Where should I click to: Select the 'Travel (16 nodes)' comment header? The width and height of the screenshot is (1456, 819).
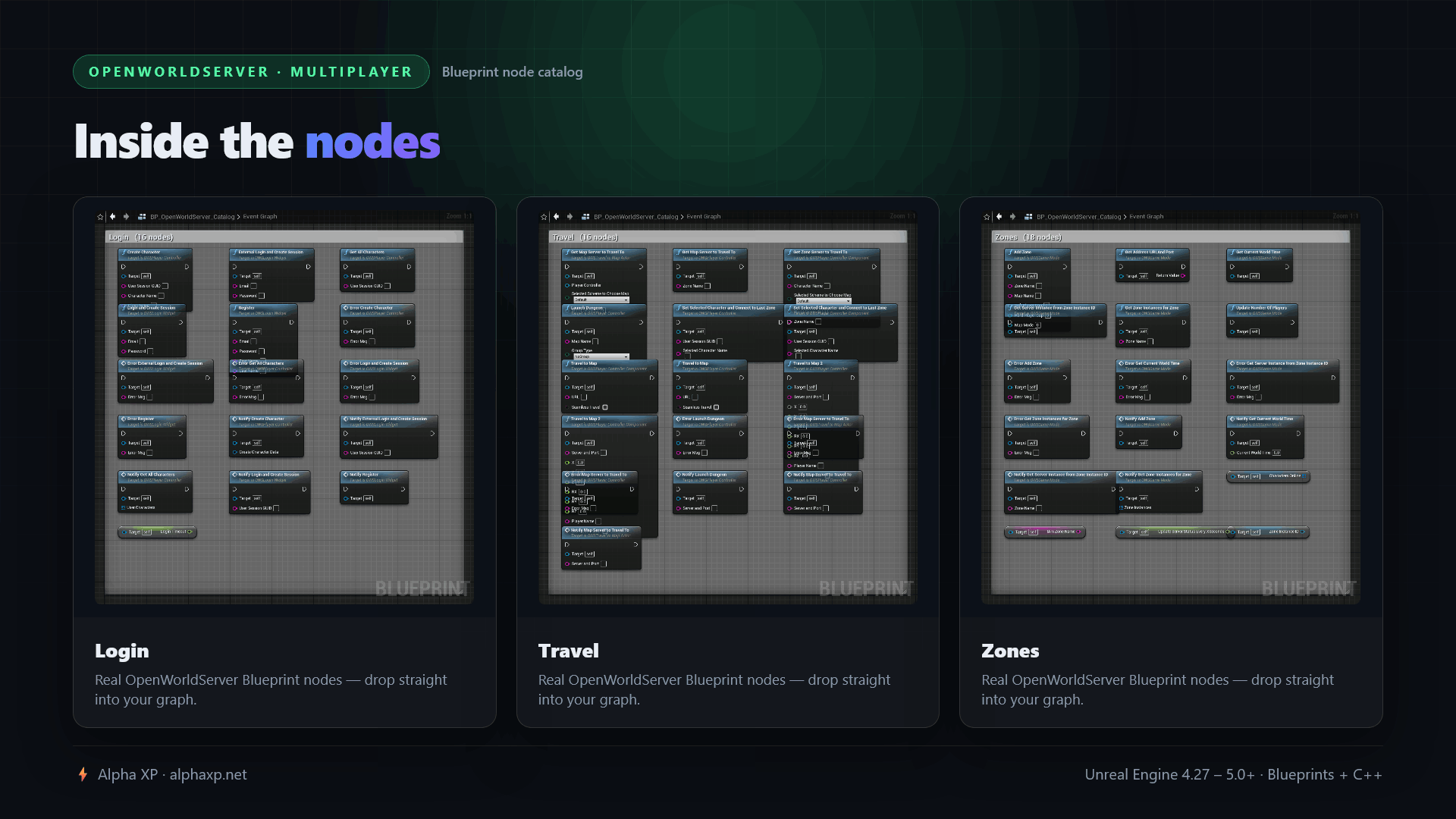727,237
